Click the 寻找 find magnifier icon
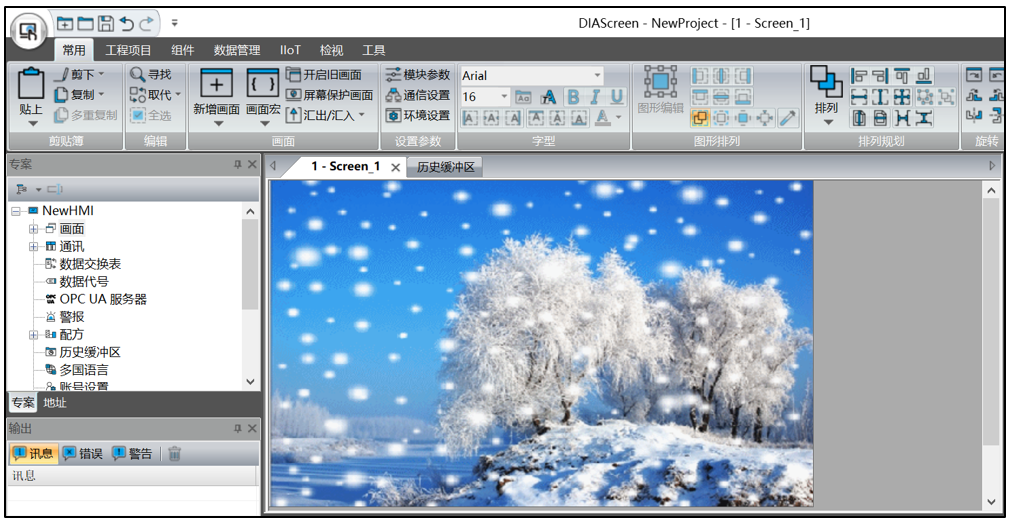The image size is (1011, 523). coord(138,75)
